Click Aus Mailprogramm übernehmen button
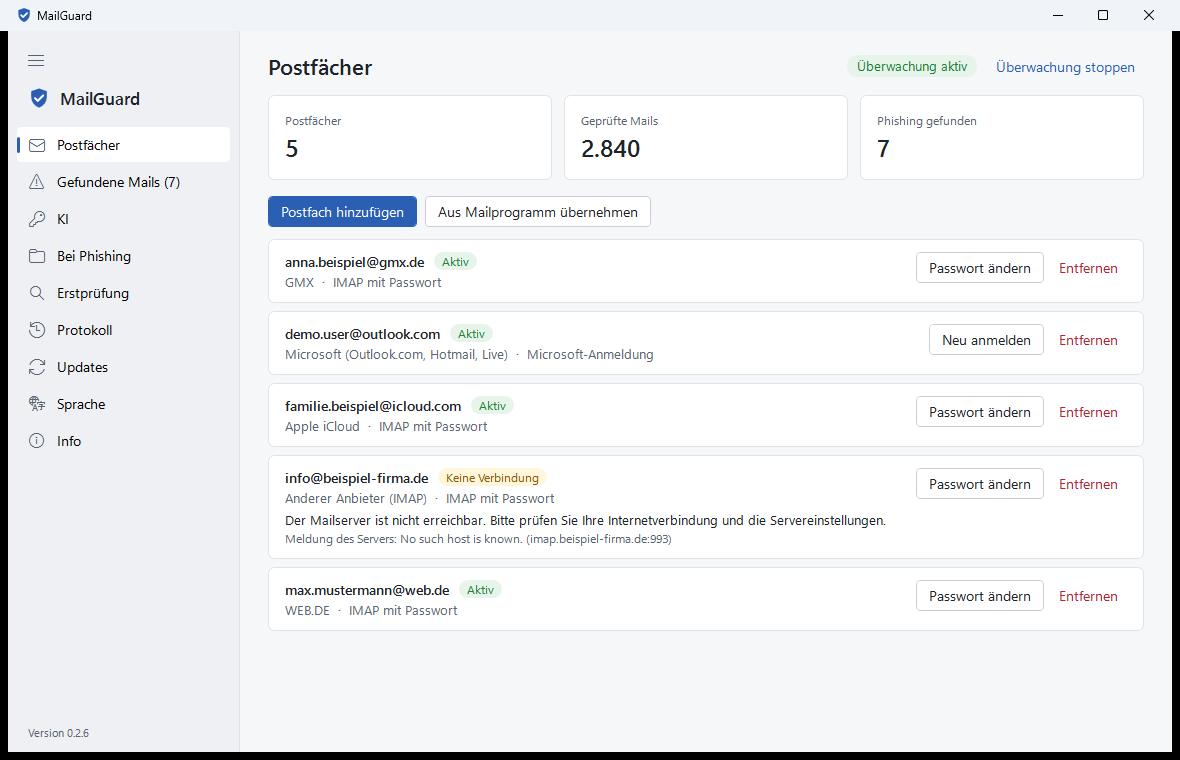 (x=538, y=212)
